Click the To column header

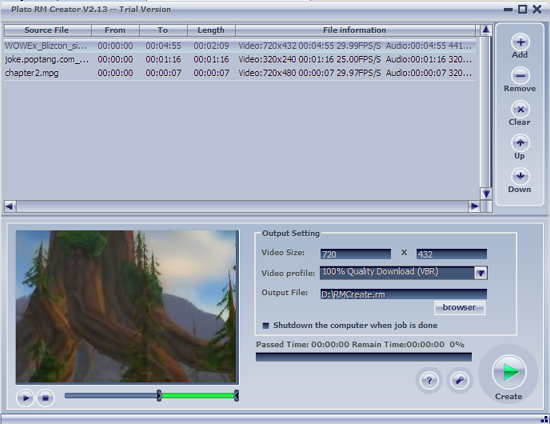click(163, 30)
